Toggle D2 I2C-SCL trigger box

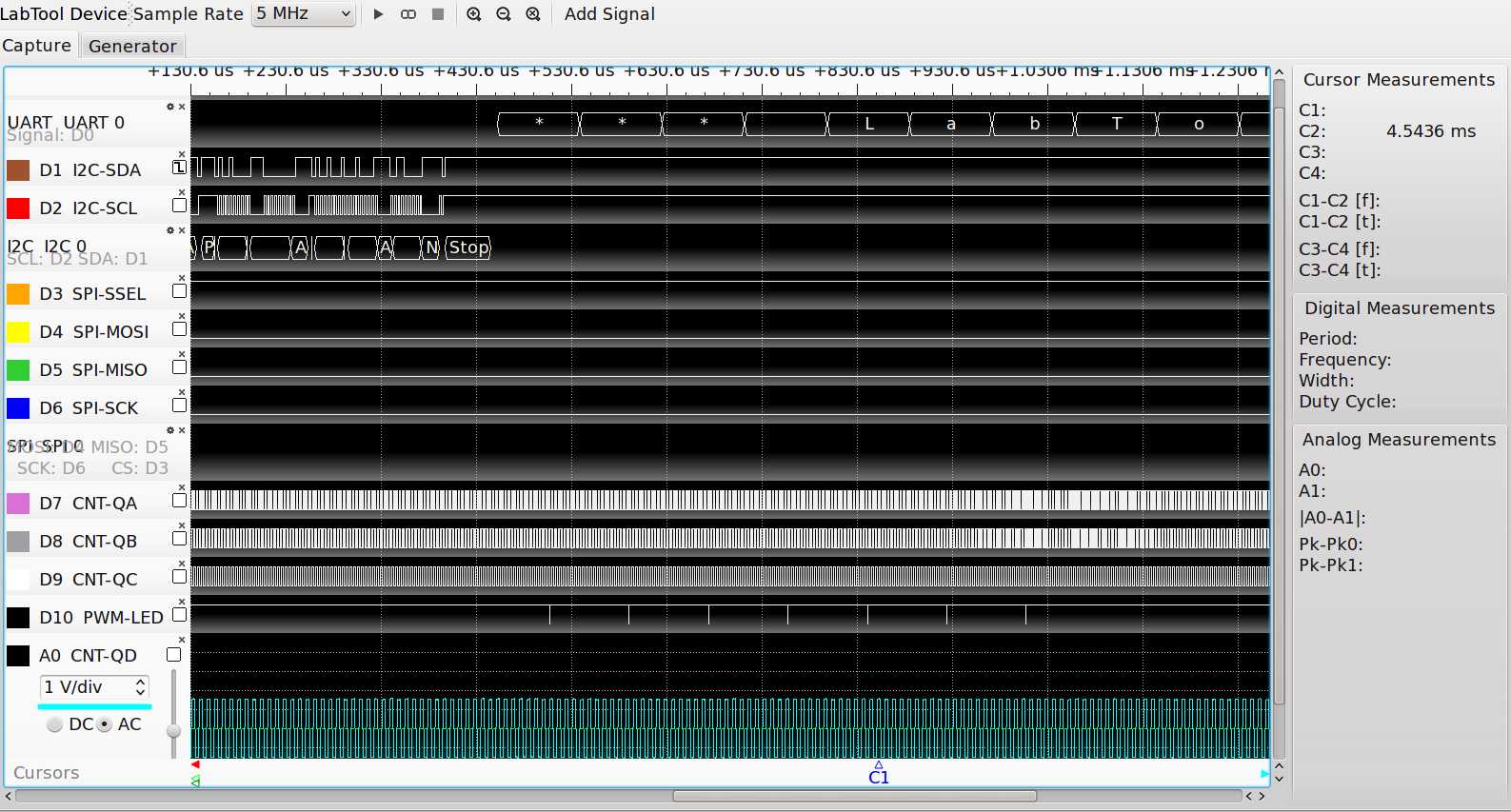point(179,206)
